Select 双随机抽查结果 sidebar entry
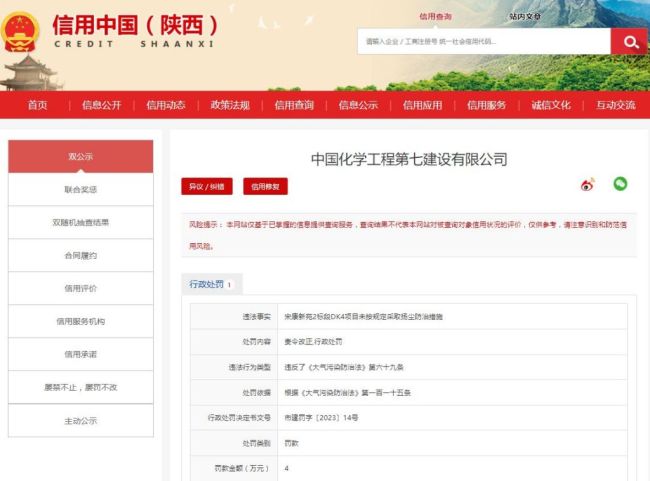 81,222
